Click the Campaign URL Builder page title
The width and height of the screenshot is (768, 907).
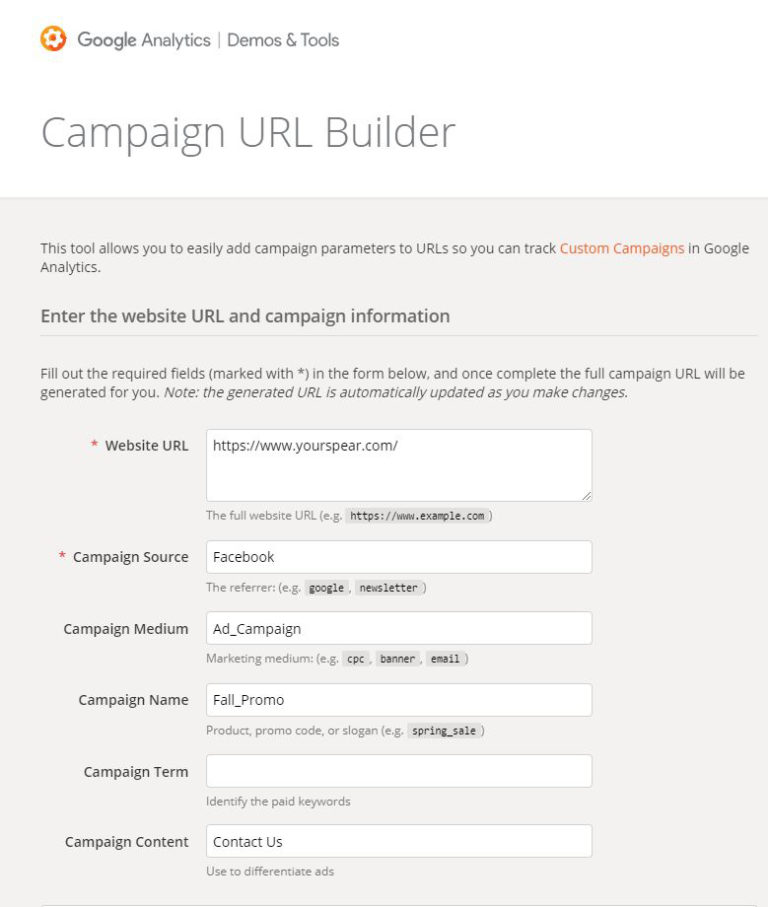pyautogui.click(x=247, y=131)
